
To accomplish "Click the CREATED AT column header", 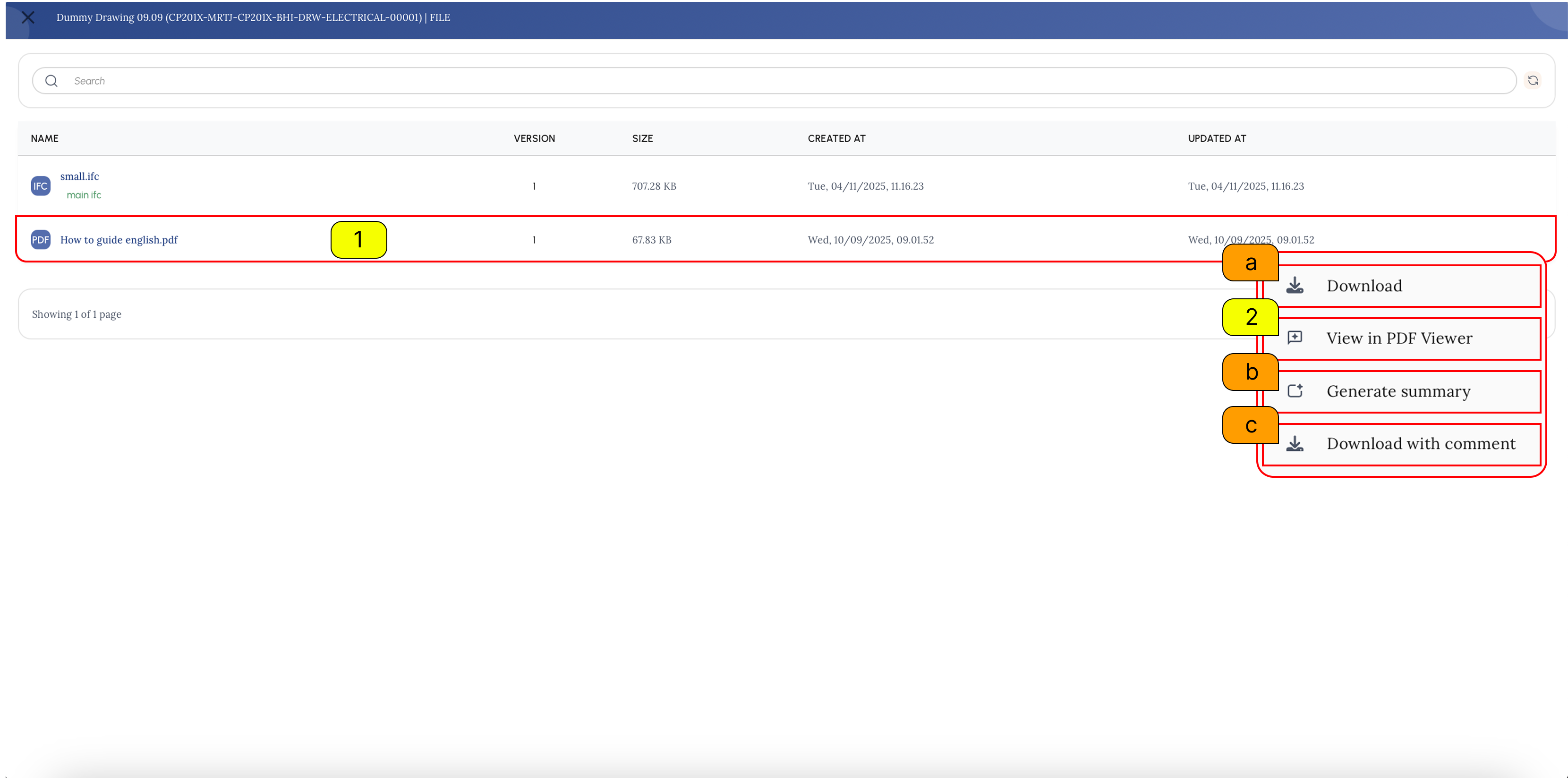I will click(x=836, y=139).
